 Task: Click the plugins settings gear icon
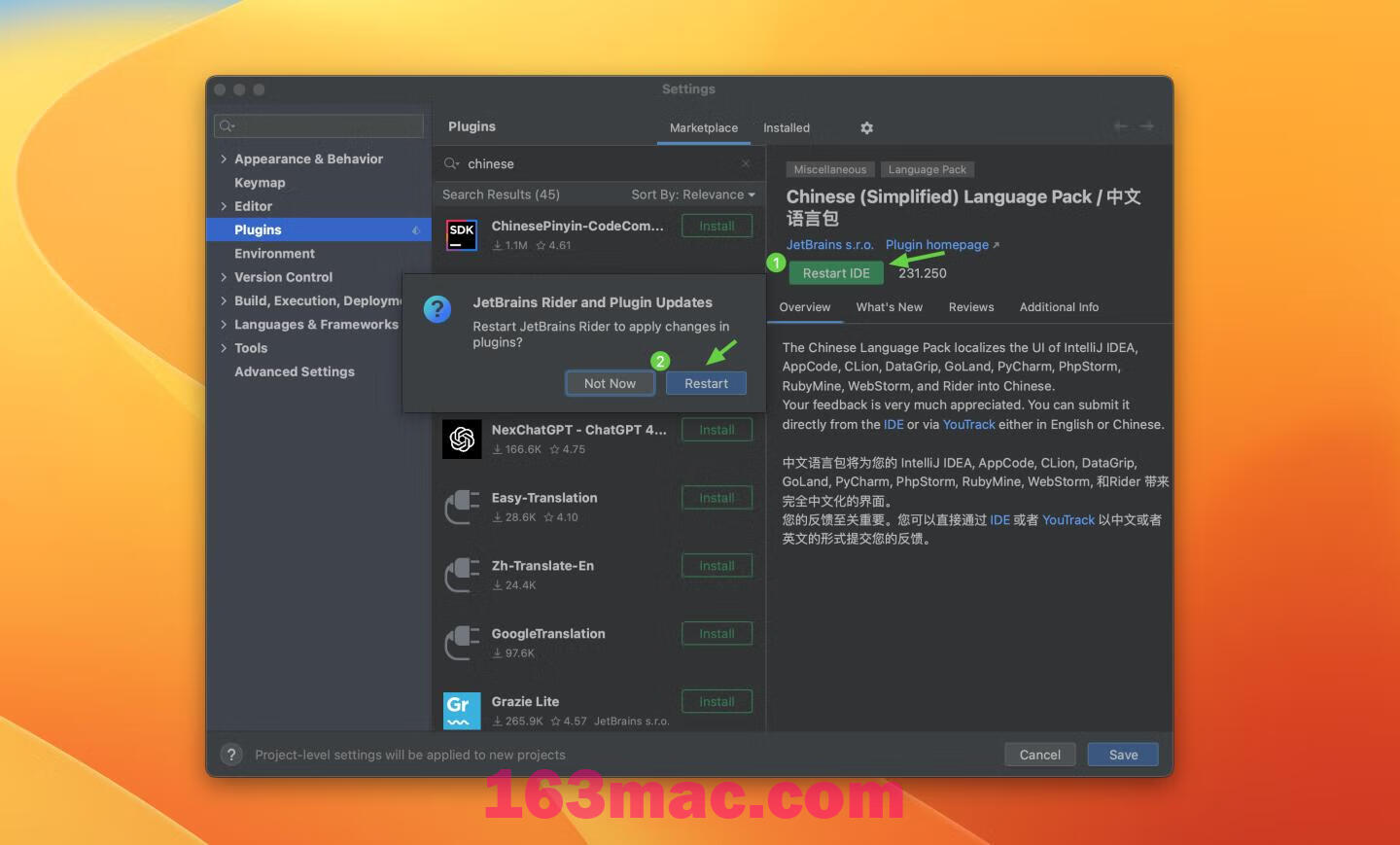(x=866, y=127)
